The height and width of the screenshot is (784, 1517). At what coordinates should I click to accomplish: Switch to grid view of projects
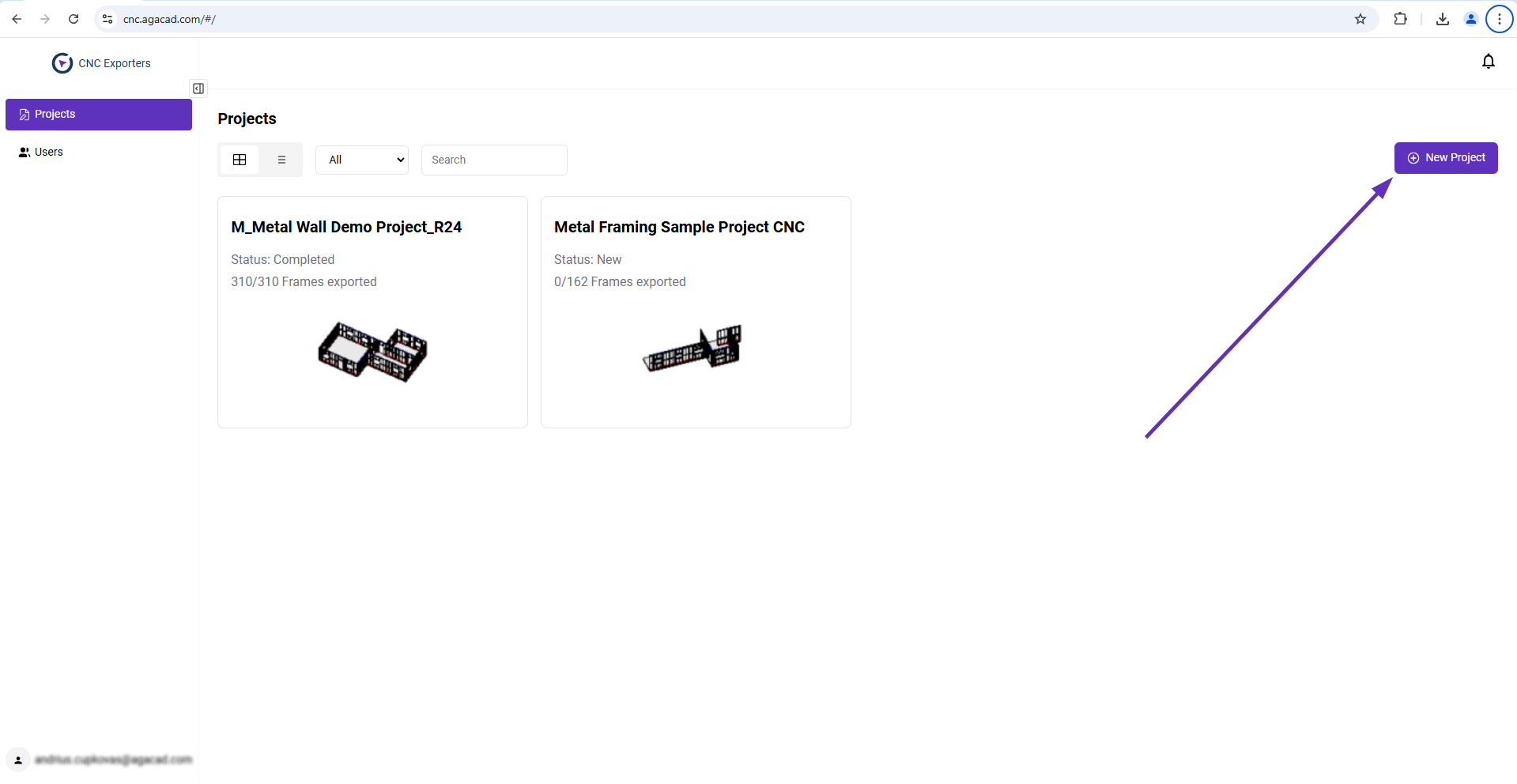[x=240, y=160]
